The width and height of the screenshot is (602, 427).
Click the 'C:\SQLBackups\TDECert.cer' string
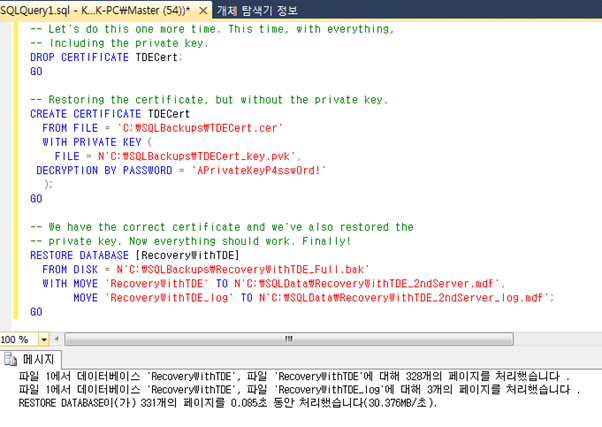coord(200,128)
